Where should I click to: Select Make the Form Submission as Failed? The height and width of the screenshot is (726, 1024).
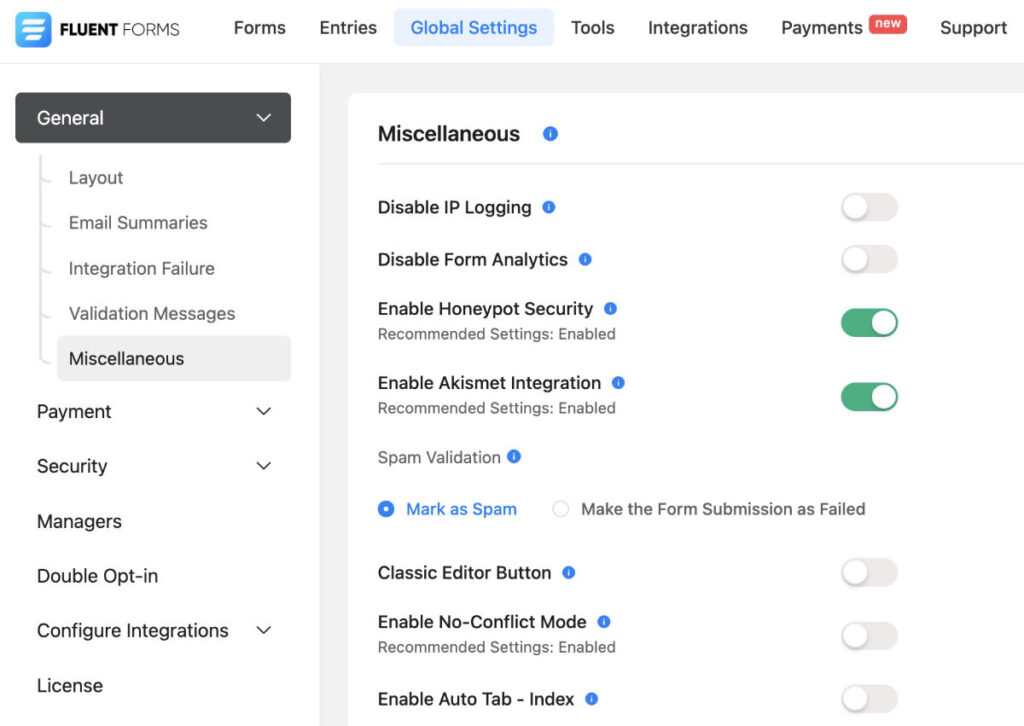(561, 509)
